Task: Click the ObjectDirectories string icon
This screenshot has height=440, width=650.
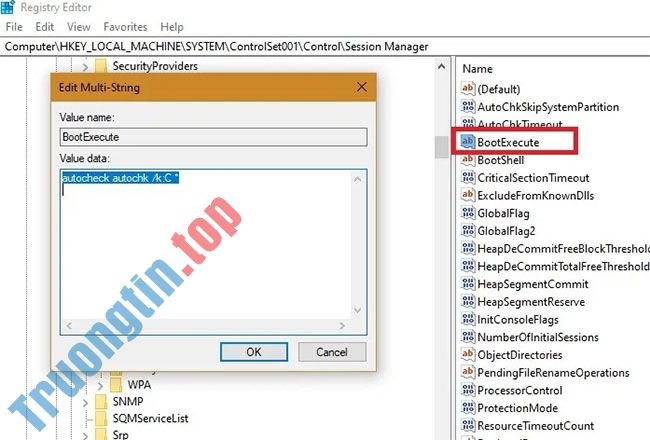Action: [x=468, y=354]
